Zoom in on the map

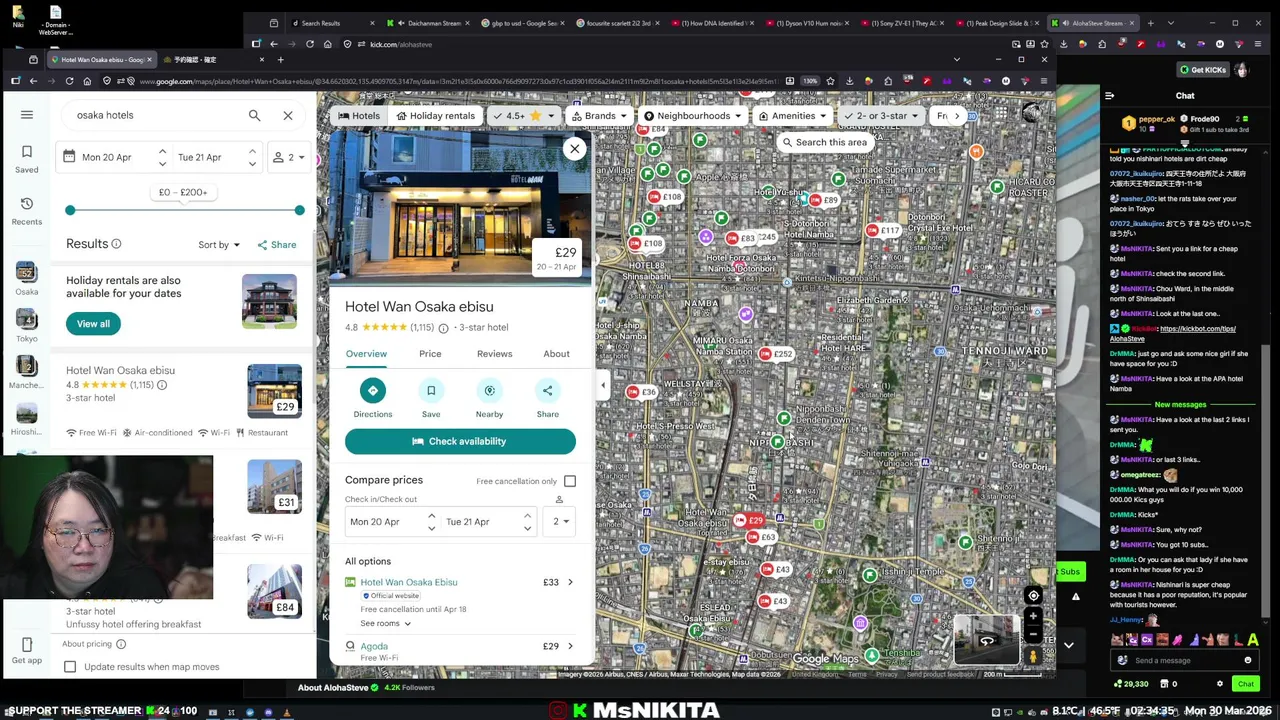tap(1033, 617)
